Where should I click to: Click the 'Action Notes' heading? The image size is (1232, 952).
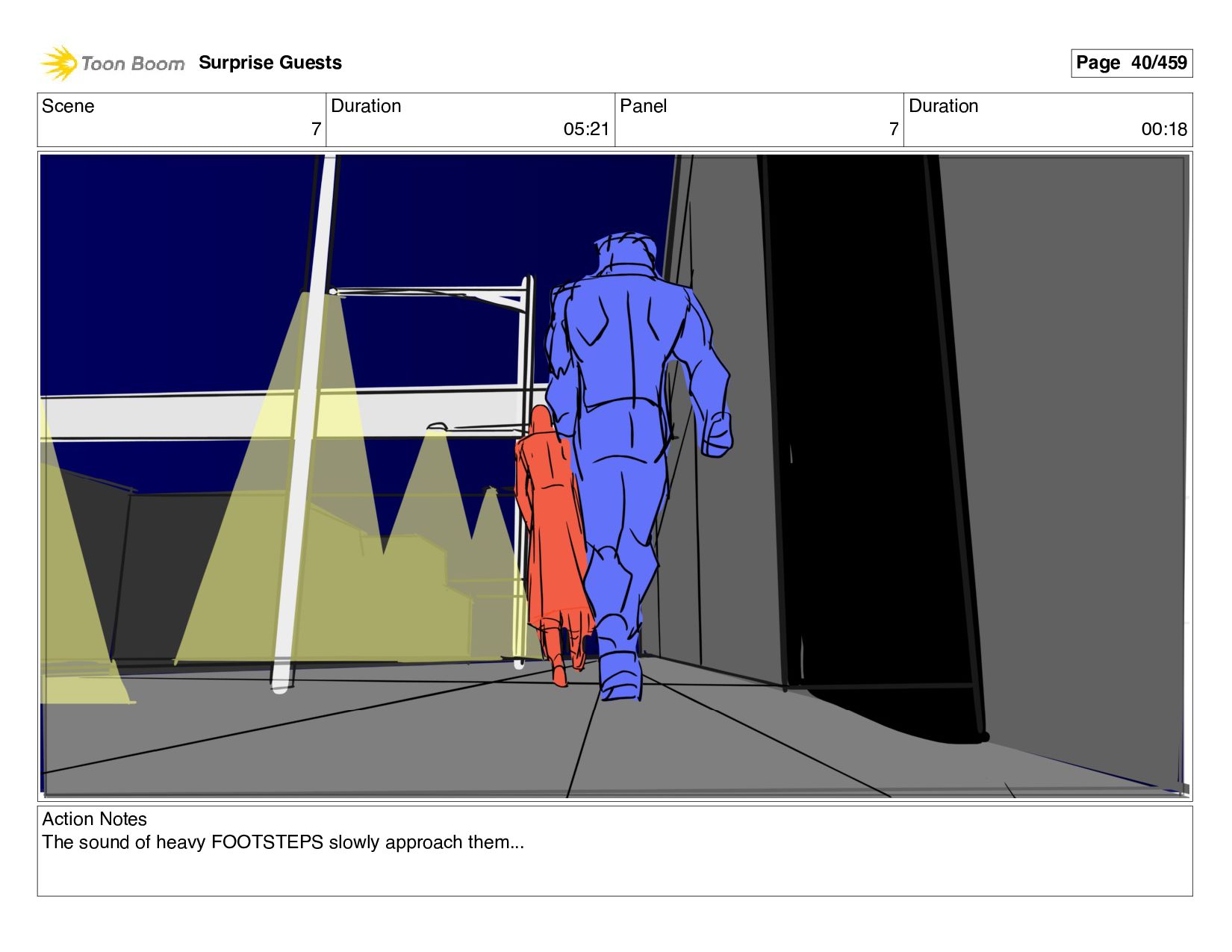[x=94, y=819]
